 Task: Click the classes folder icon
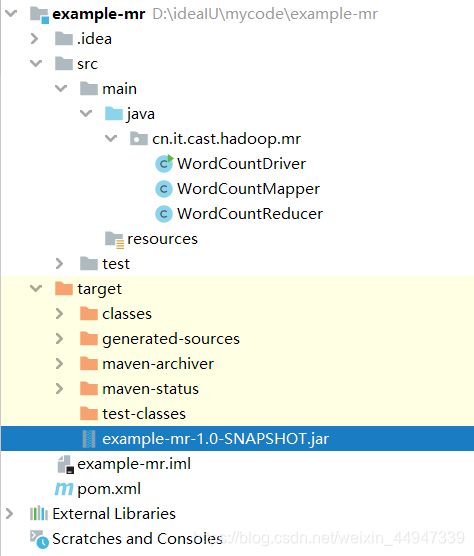[89, 314]
